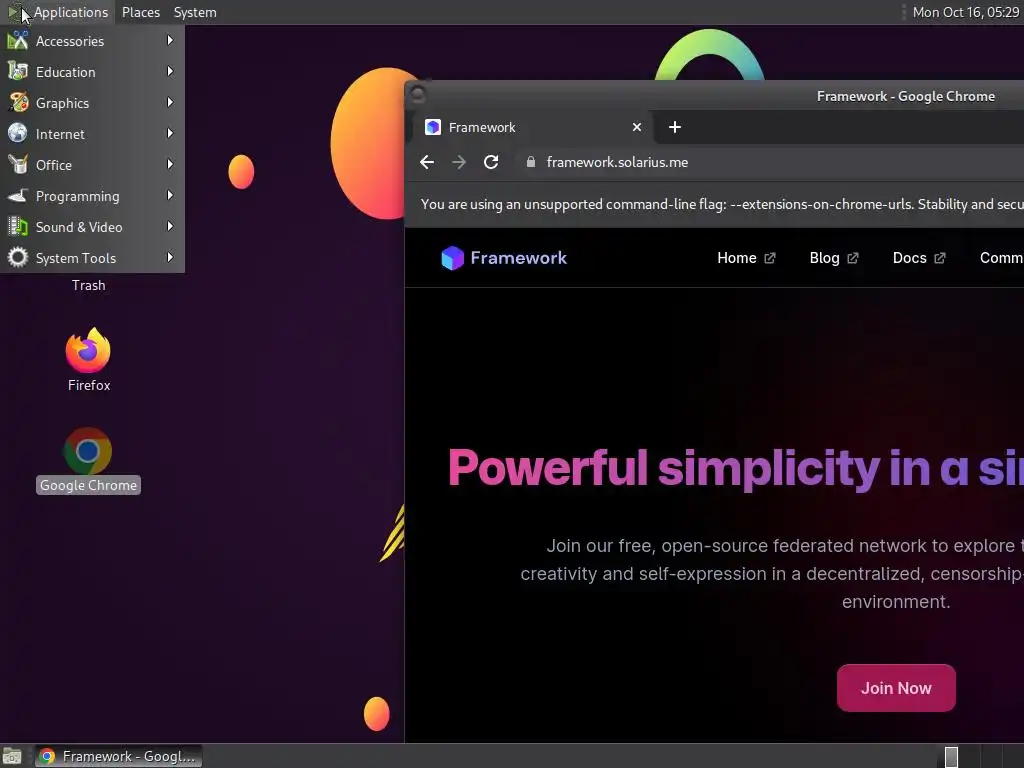Click the Framework tab favicon

point(433,127)
